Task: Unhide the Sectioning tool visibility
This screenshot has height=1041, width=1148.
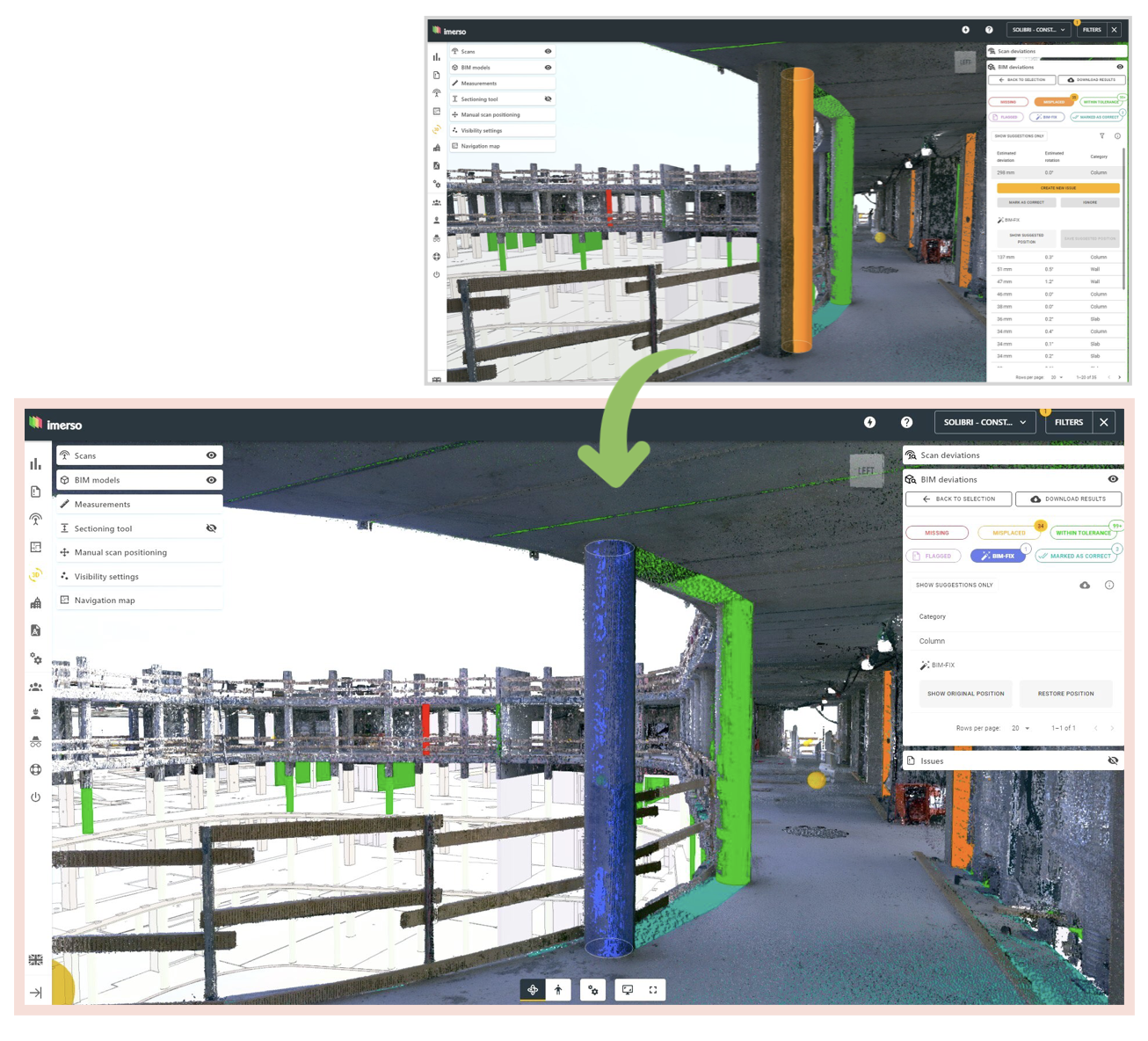Action: (211, 528)
